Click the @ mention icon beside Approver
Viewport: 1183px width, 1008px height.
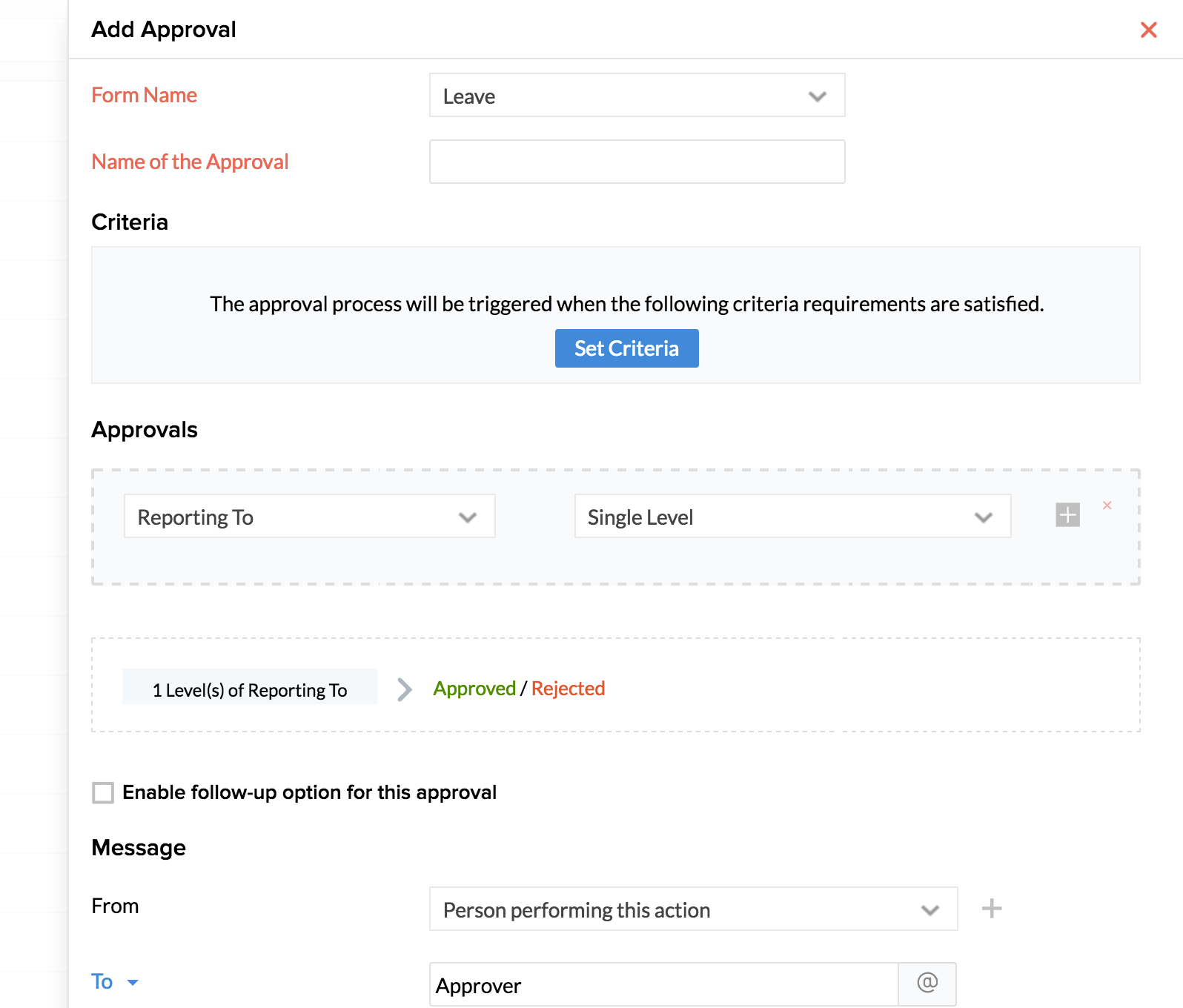click(x=927, y=984)
